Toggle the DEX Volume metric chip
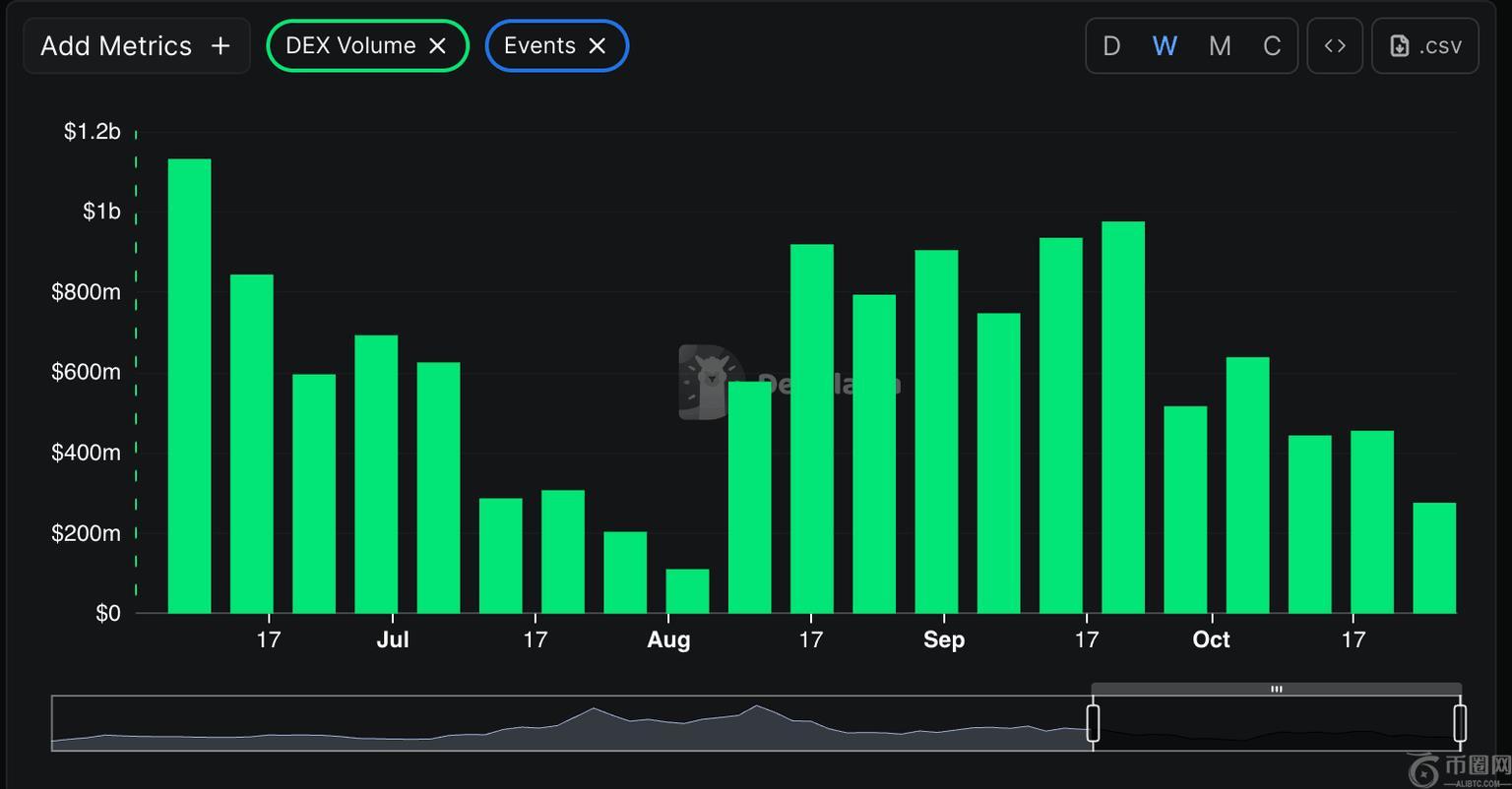Screen dimensions: 1512x789 pyautogui.click(x=350, y=46)
